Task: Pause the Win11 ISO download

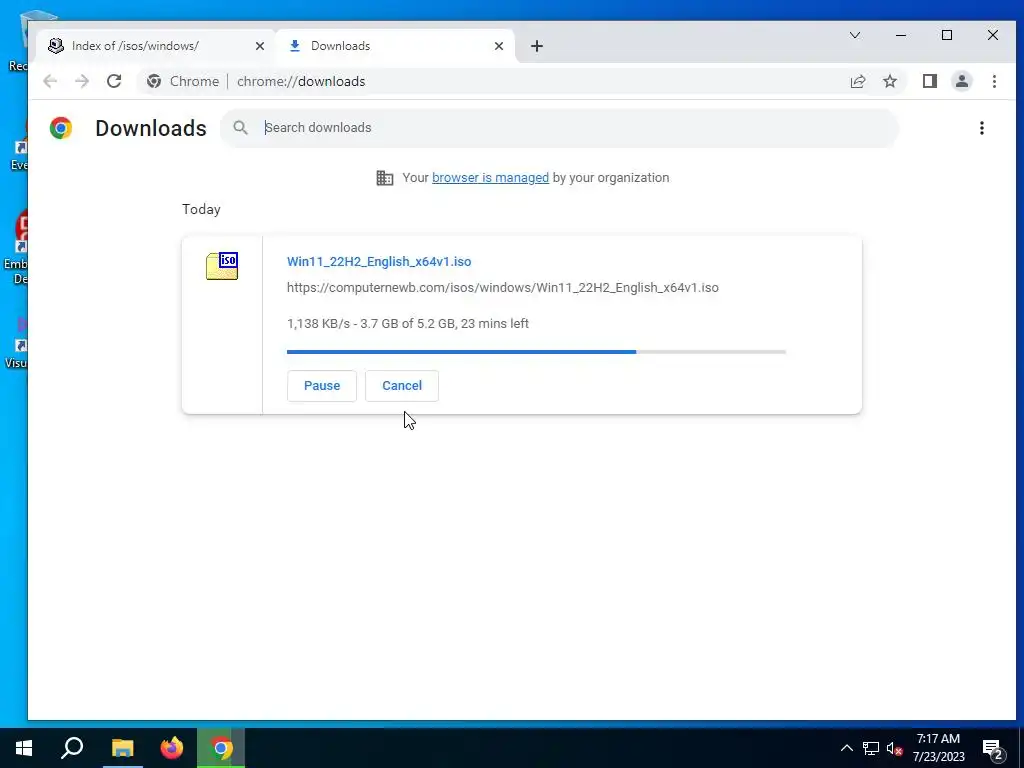Action: [321, 386]
